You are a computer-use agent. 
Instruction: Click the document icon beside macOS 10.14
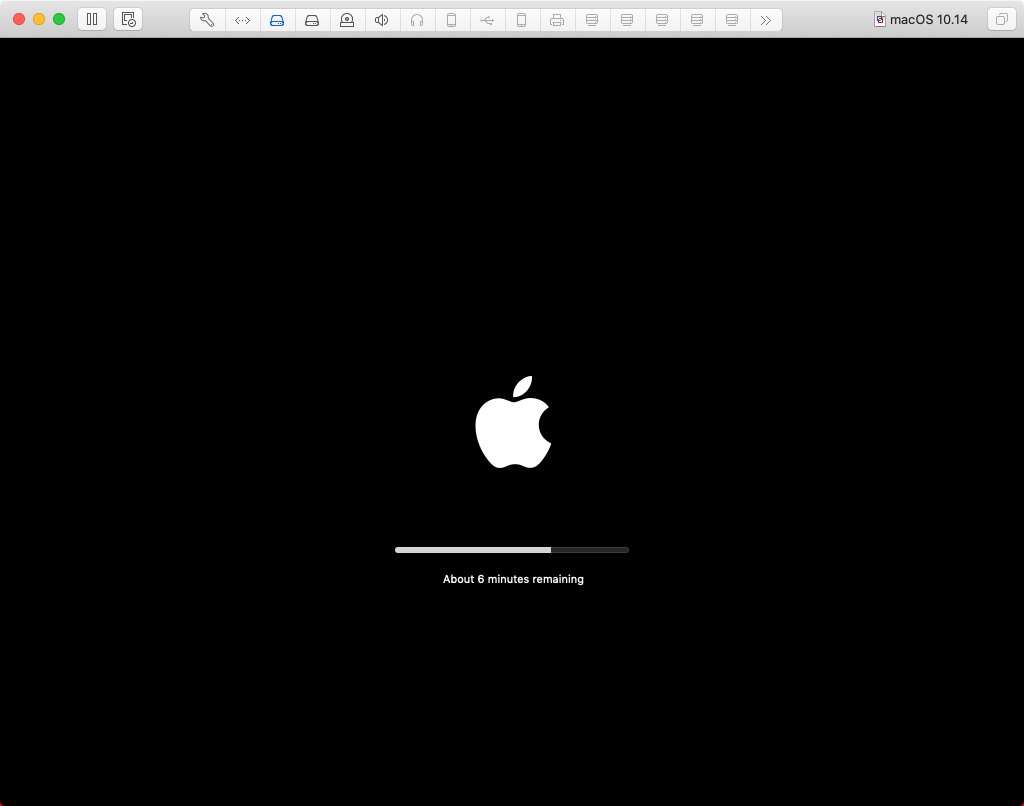click(x=879, y=19)
